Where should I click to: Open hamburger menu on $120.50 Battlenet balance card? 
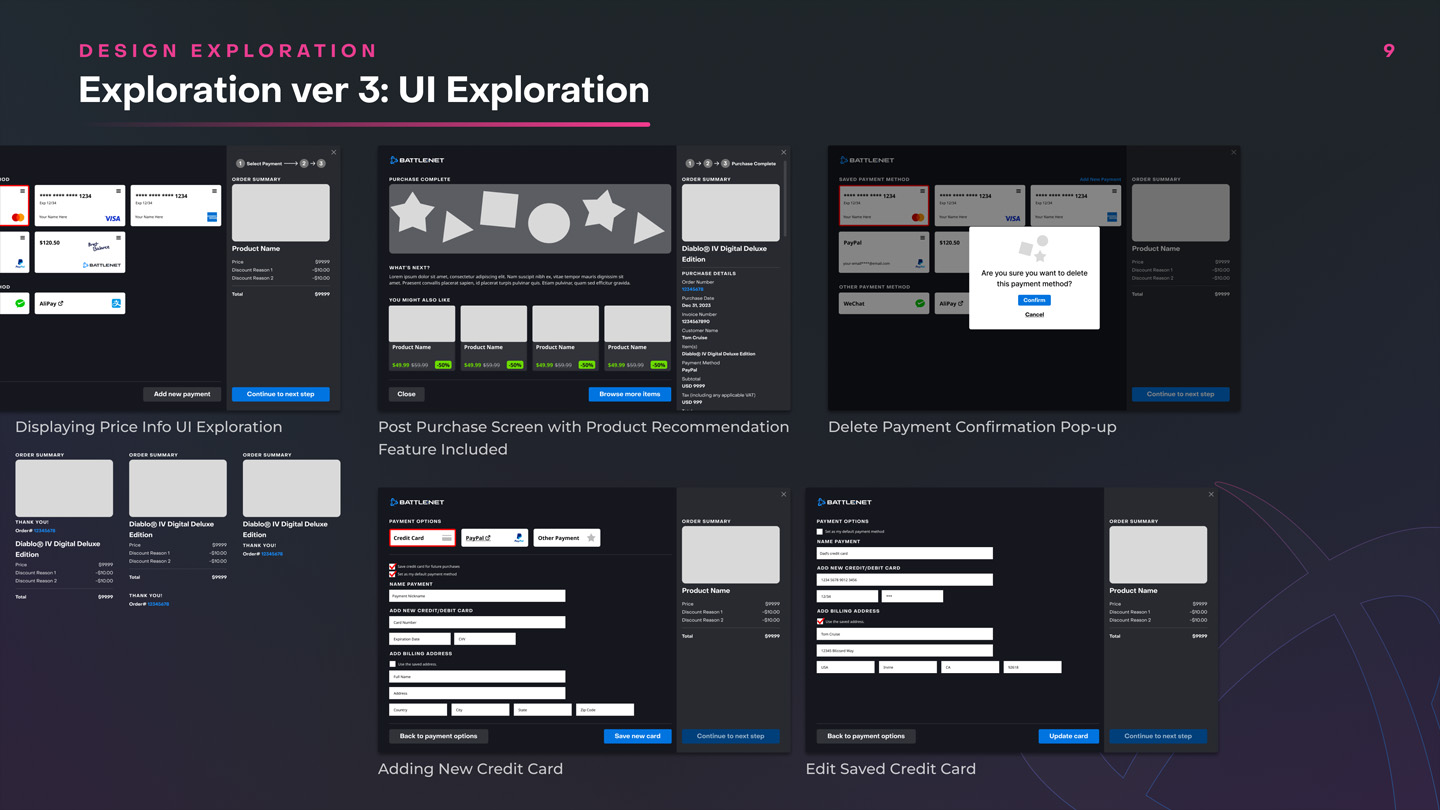pos(118,238)
